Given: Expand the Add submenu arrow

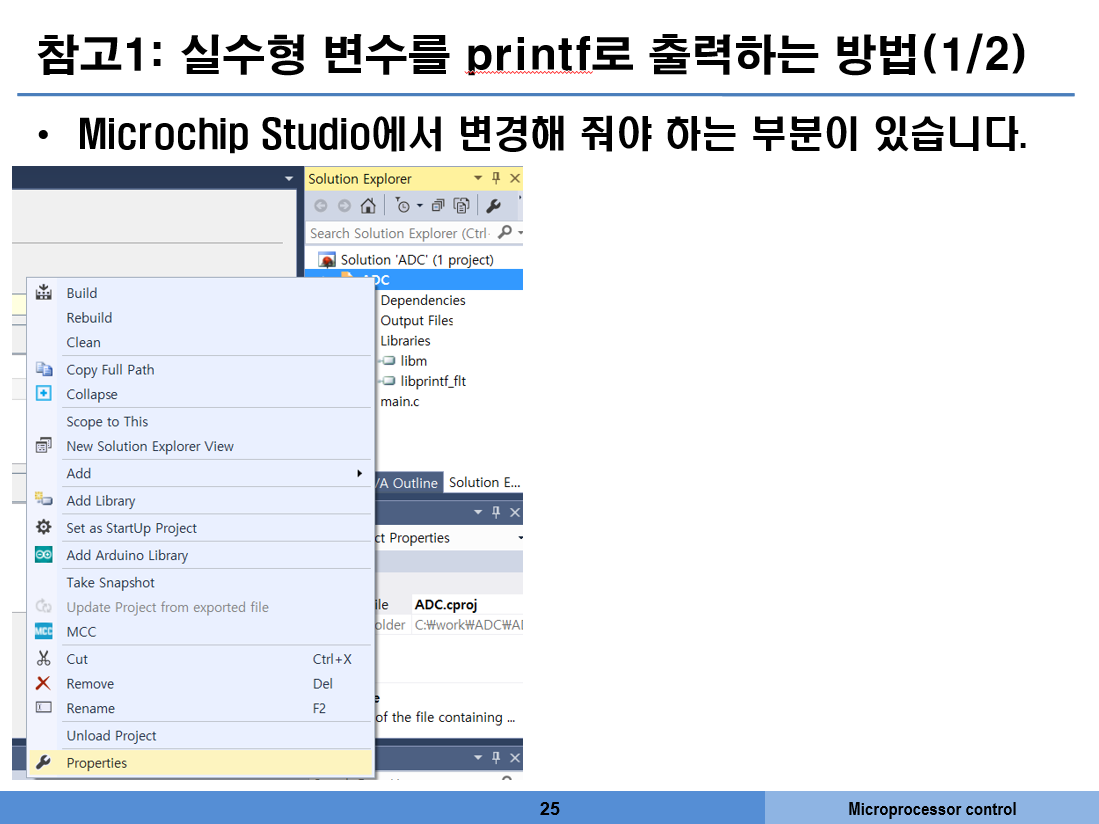Looking at the screenshot, I should (360, 474).
